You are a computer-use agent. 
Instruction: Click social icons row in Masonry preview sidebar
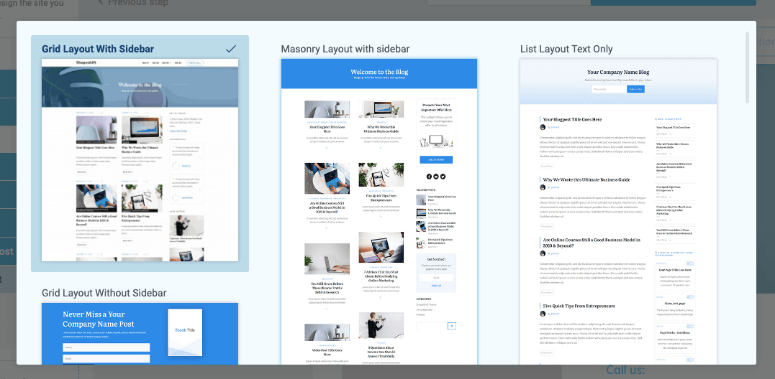point(436,176)
